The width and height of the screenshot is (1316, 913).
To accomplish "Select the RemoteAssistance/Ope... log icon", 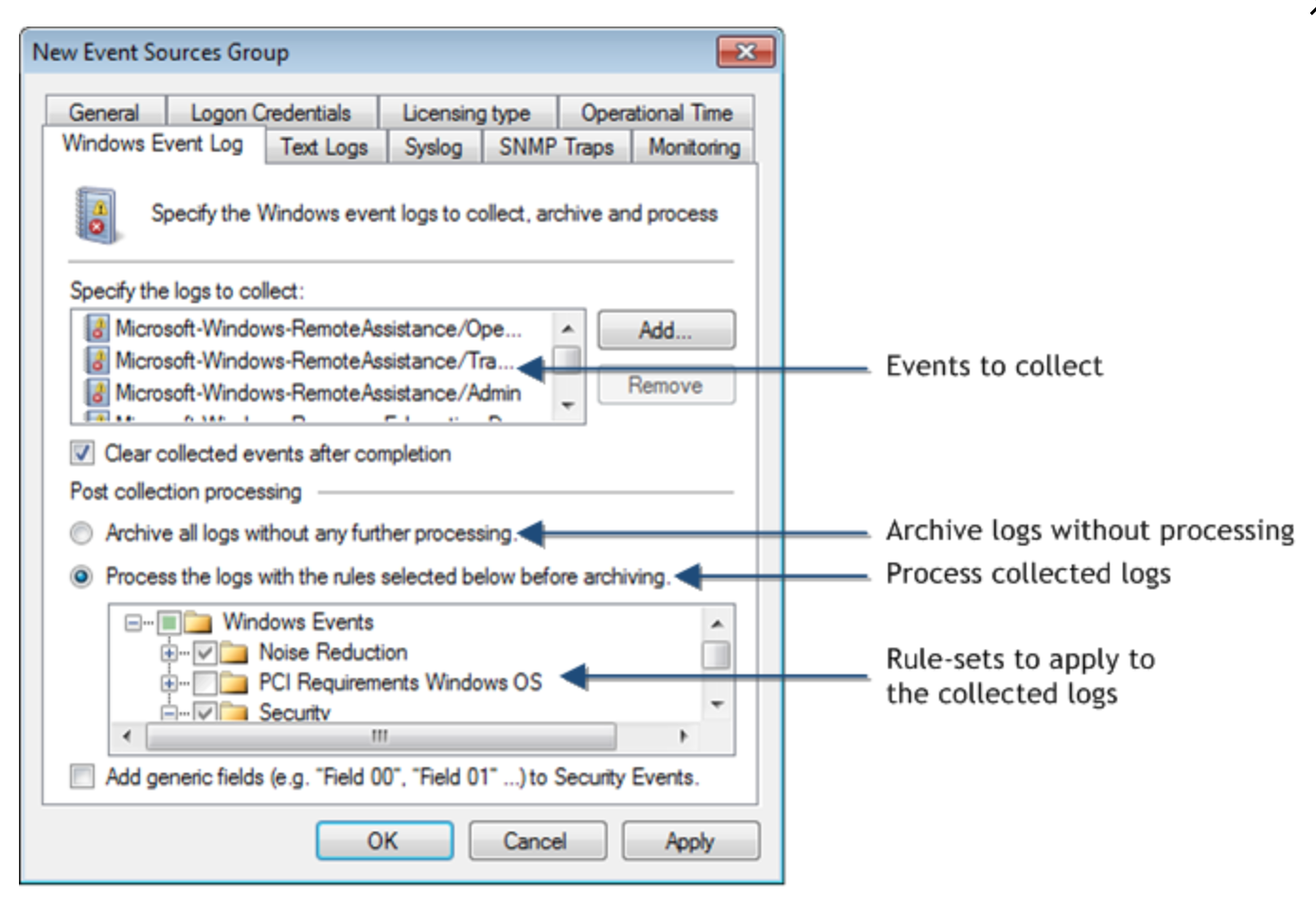I will point(97,329).
